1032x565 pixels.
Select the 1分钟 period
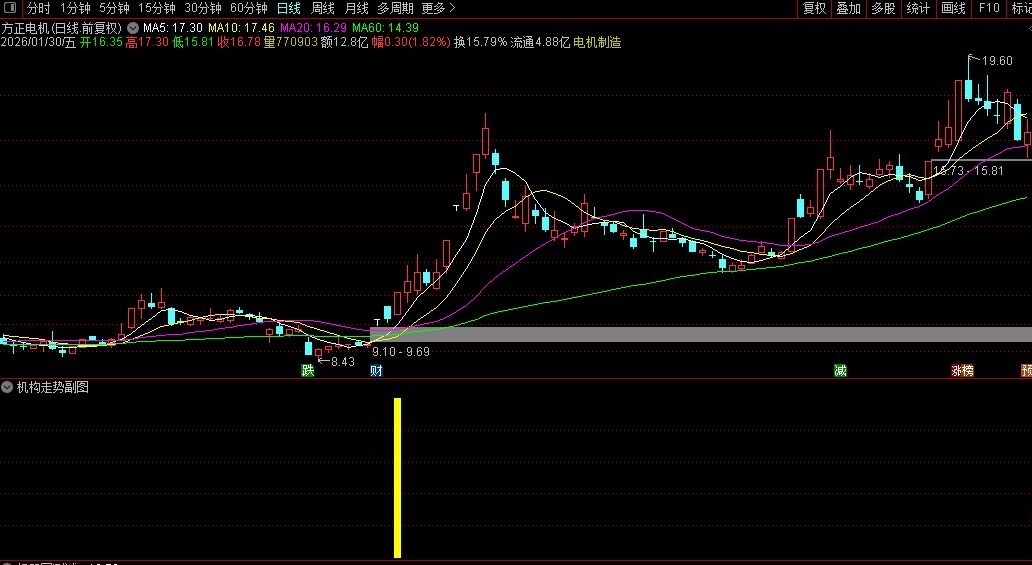pos(75,8)
